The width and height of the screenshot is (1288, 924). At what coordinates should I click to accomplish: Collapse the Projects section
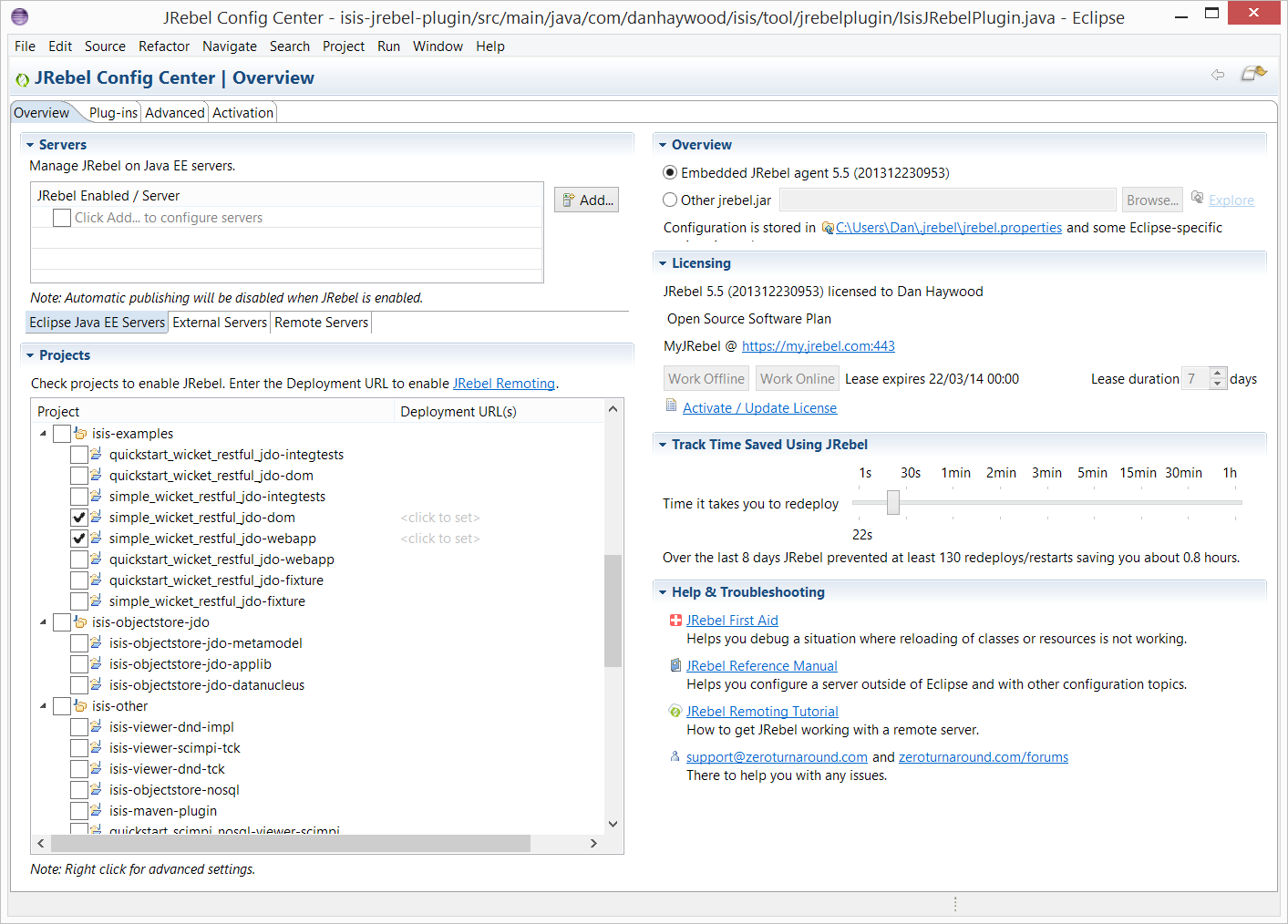pyautogui.click(x=30, y=355)
